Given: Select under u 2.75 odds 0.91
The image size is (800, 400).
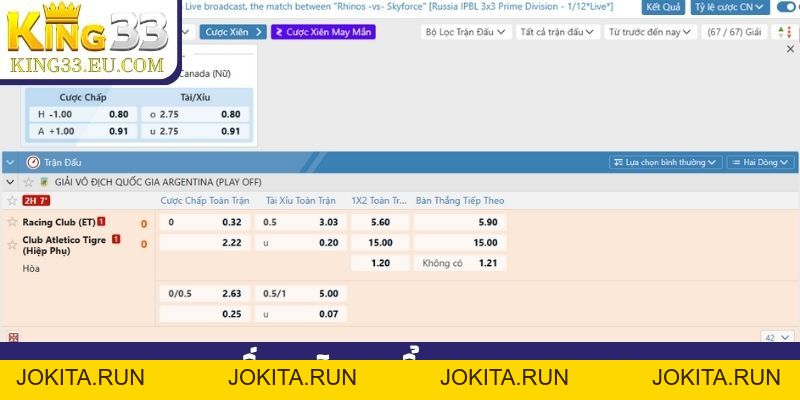Looking at the screenshot, I should 195,131.
